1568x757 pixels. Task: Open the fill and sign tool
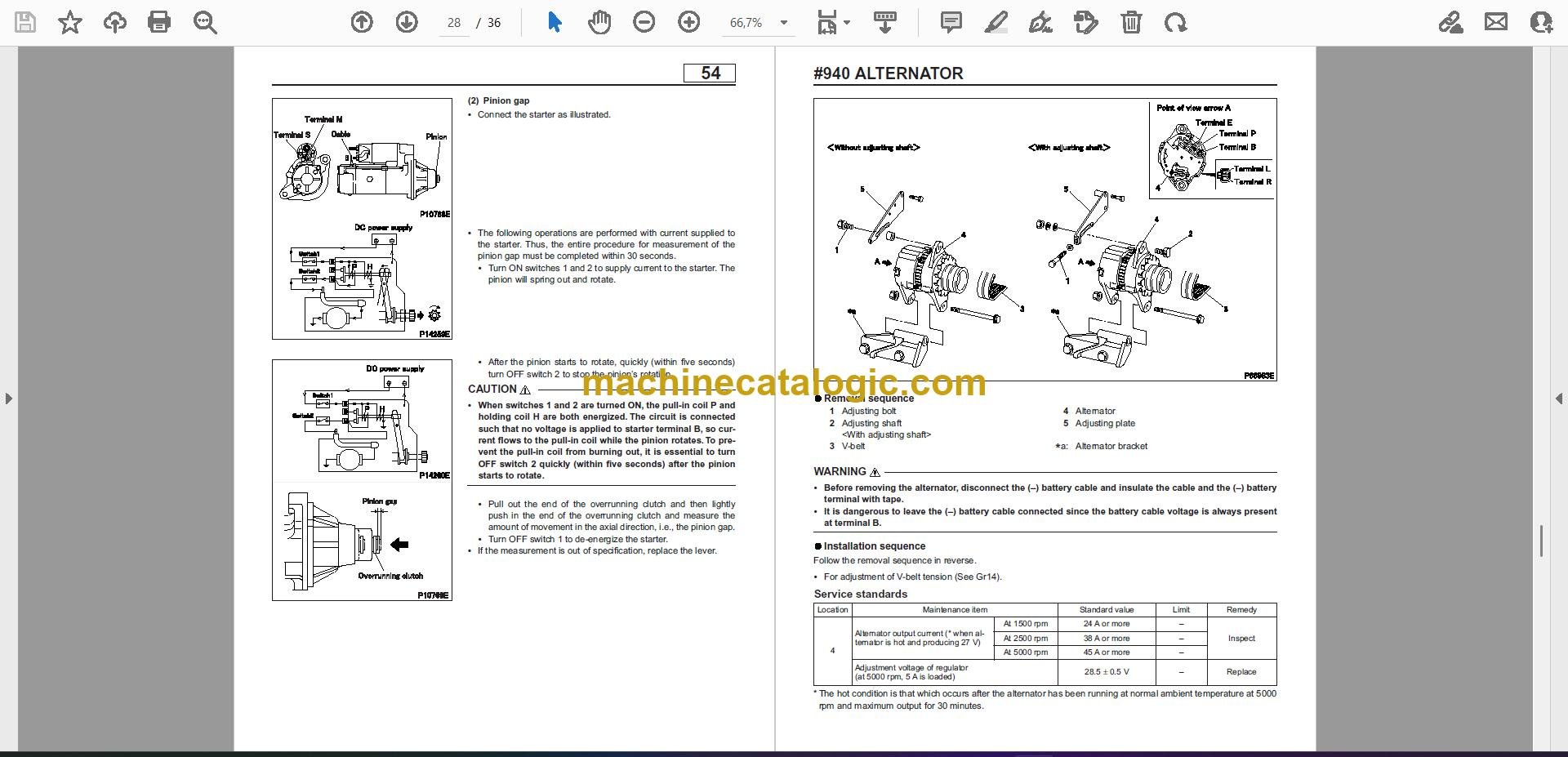click(x=1450, y=22)
